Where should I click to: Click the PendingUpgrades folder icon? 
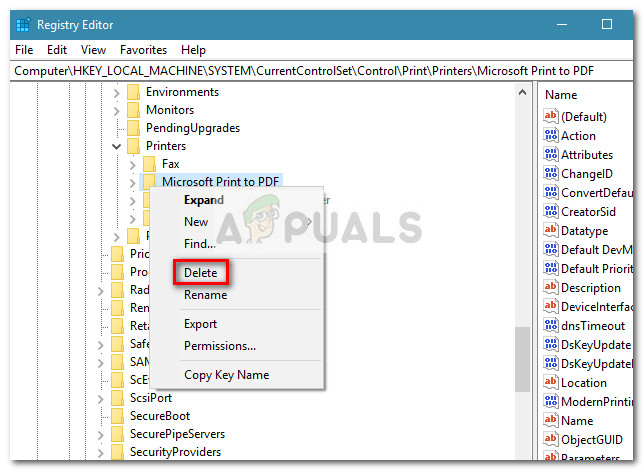click(x=133, y=128)
